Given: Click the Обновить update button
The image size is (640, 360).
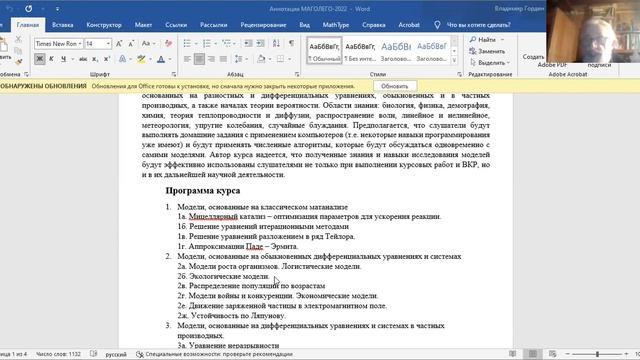Looking at the screenshot, I should point(395,86).
